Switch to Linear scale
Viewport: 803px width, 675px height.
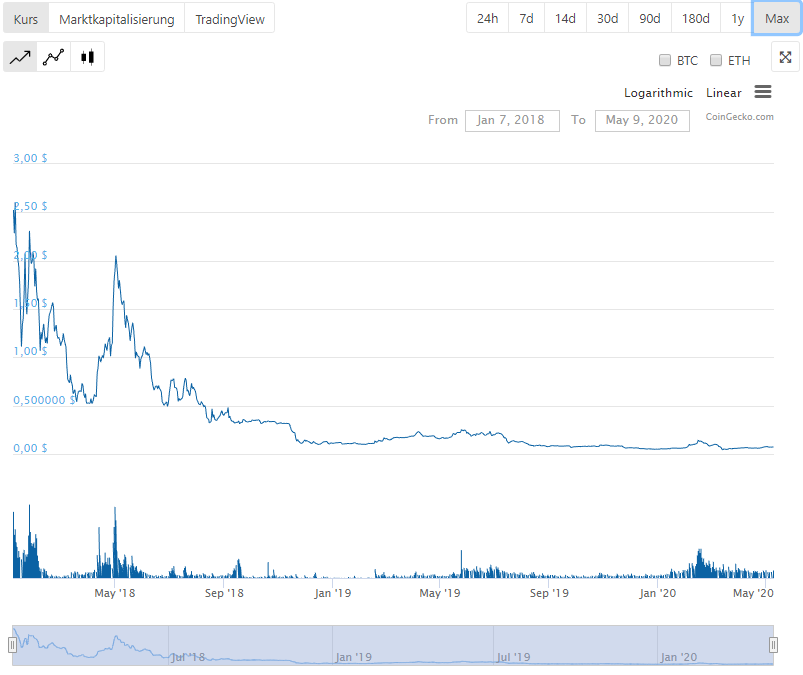coord(723,93)
